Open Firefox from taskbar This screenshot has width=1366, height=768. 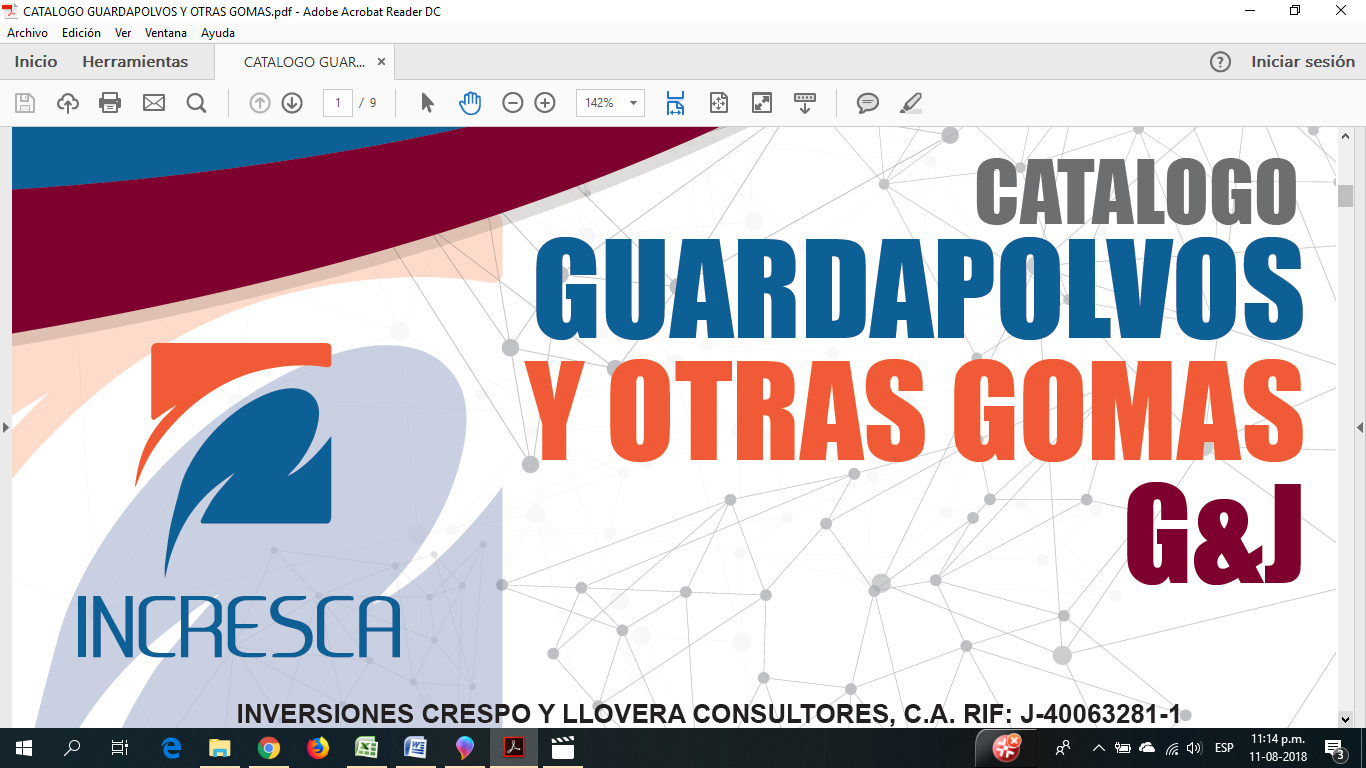coord(317,748)
